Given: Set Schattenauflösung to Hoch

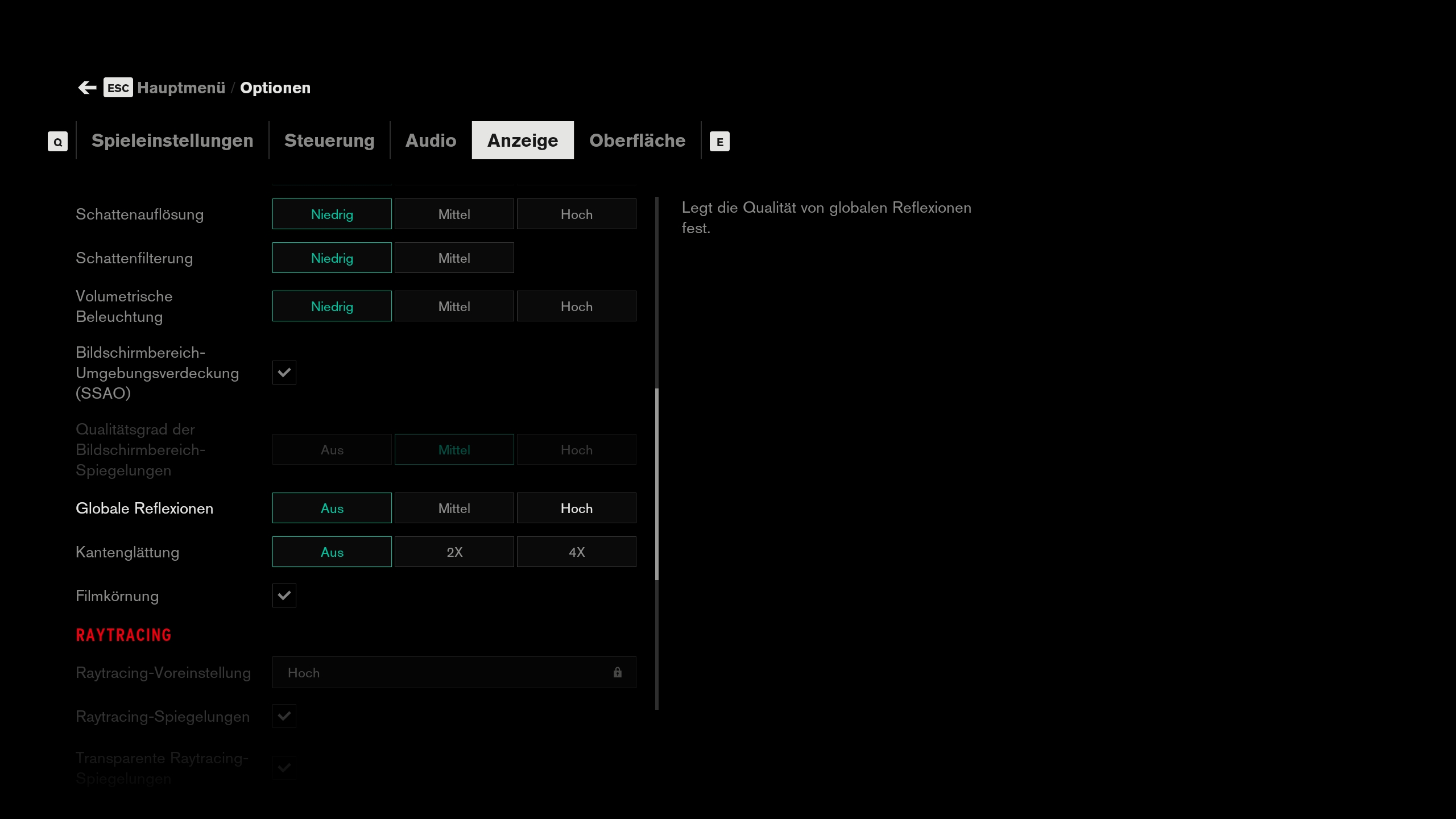Looking at the screenshot, I should pos(576,214).
